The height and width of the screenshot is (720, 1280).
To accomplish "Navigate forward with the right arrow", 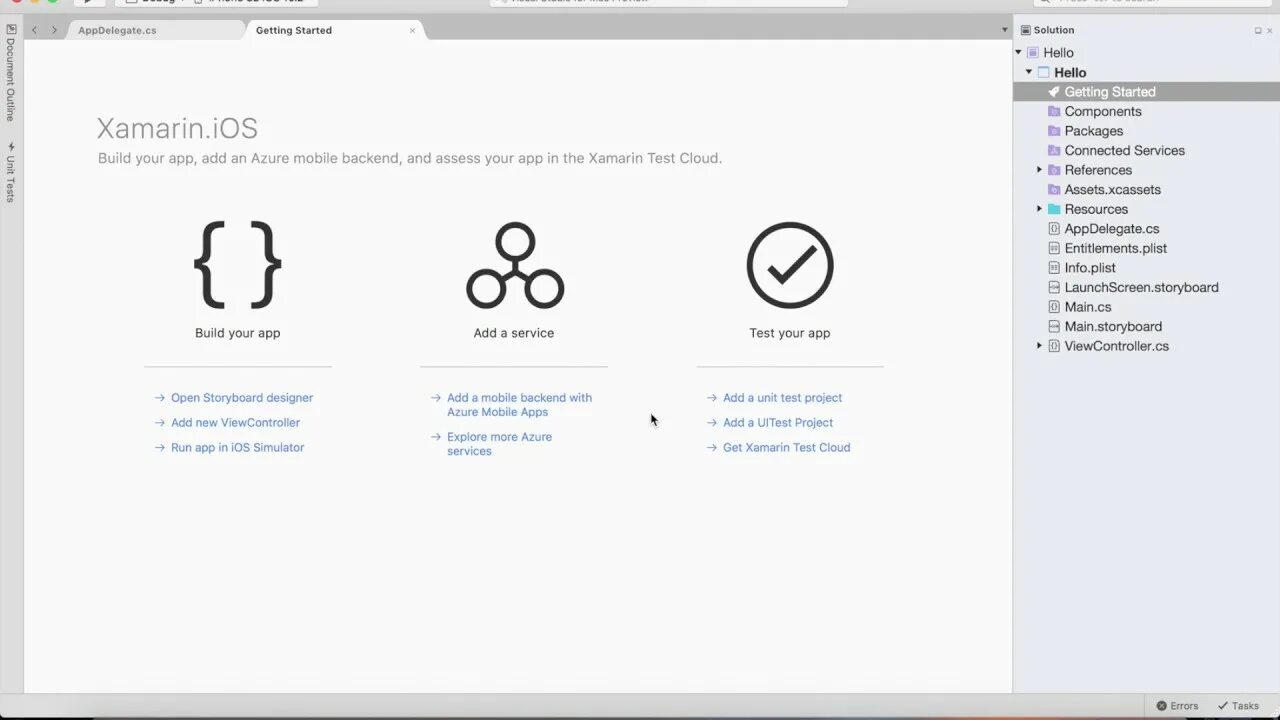I will coord(54,30).
